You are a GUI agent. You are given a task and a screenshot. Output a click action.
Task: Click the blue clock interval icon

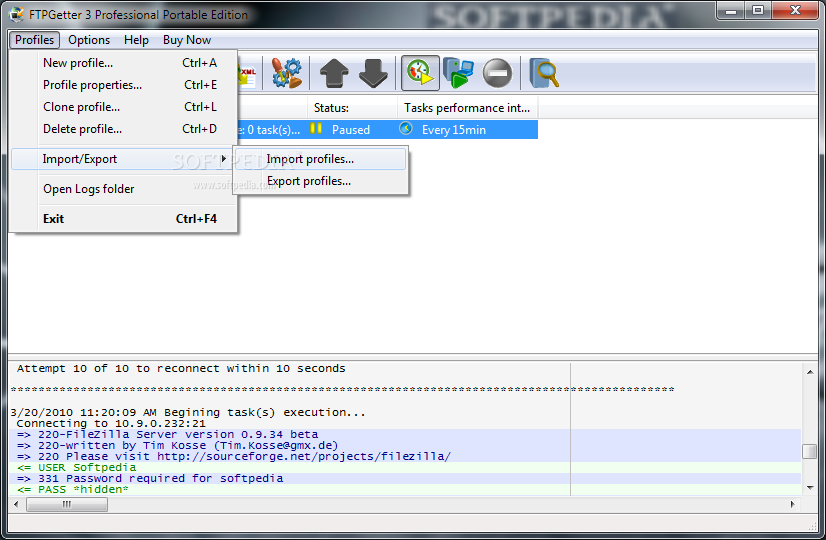point(406,128)
